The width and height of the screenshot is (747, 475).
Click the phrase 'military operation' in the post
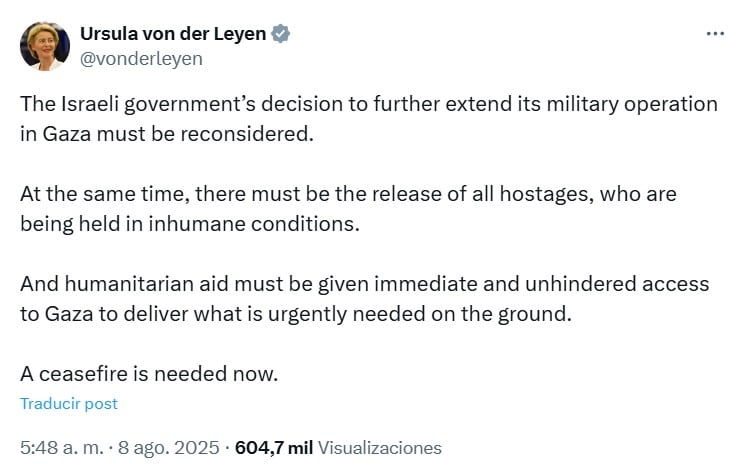[x=632, y=104]
